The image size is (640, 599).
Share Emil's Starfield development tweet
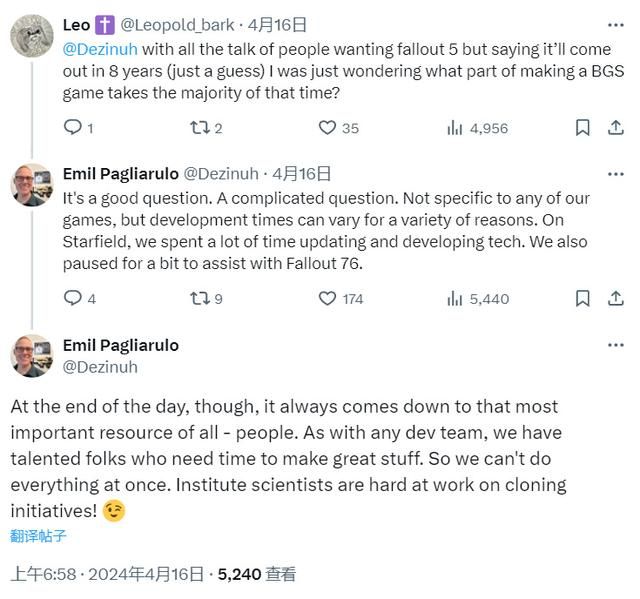(x=615, y=298)
